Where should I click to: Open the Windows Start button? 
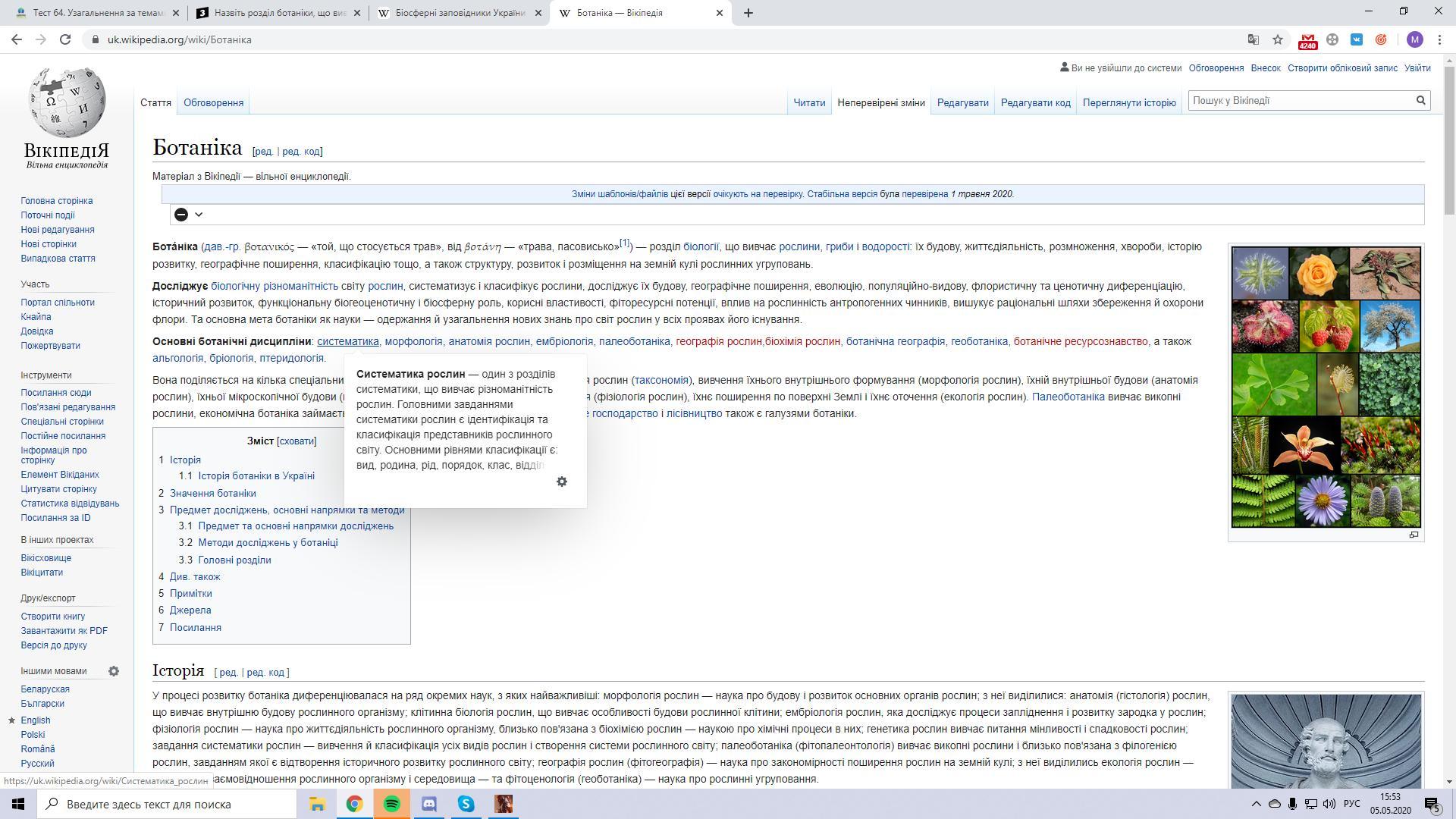[18, 804]
